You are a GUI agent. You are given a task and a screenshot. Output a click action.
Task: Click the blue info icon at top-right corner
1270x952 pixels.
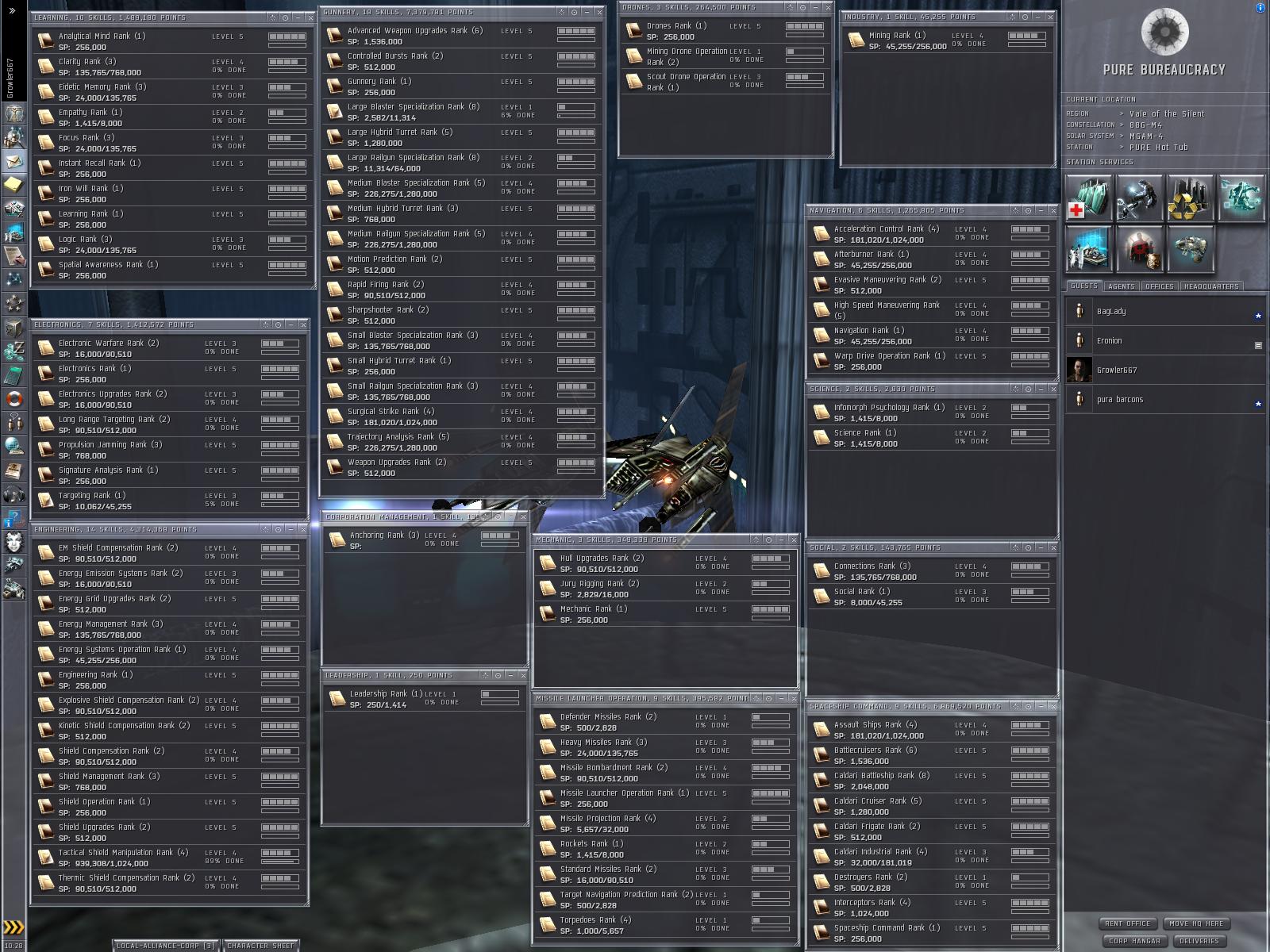click(1261, 8)
